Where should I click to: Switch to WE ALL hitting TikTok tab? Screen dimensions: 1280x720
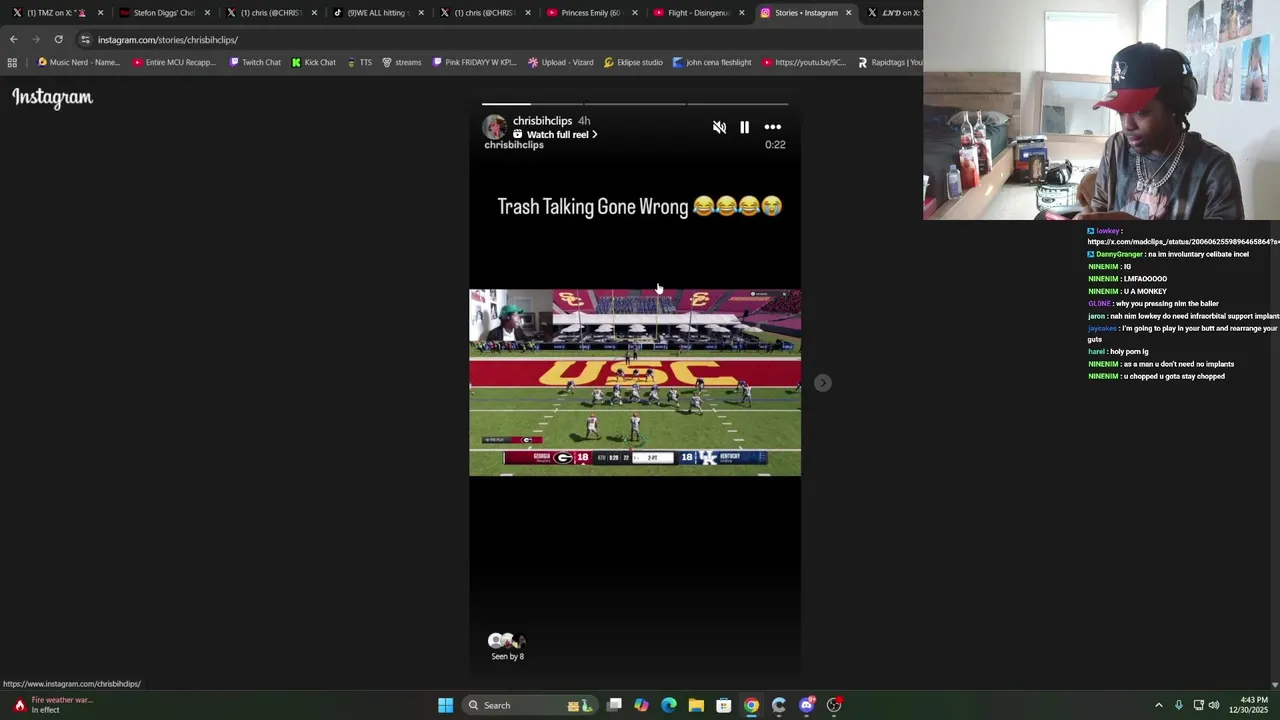pos(375,13)
